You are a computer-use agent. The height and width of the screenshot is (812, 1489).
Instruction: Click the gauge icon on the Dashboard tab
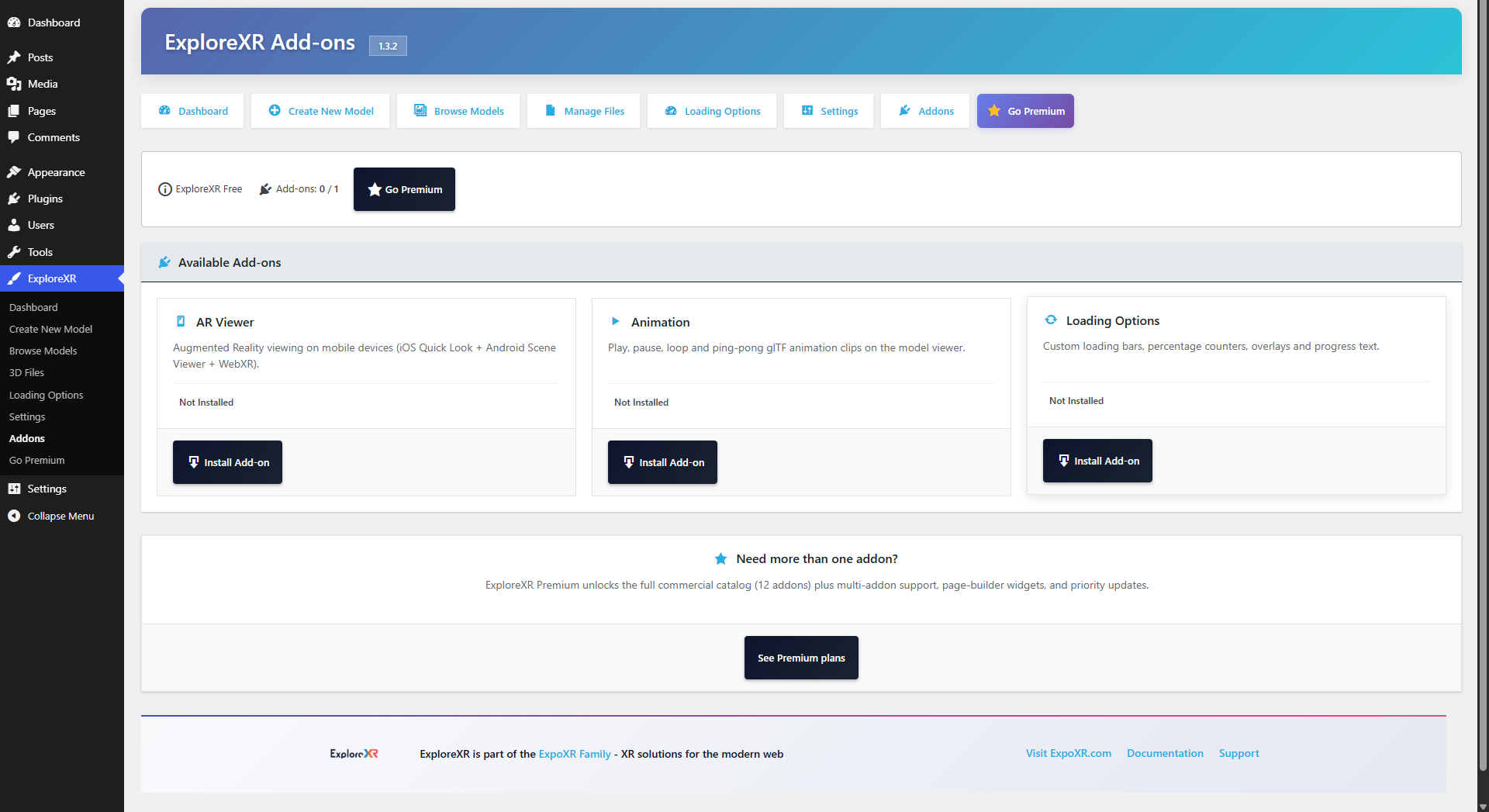(x=164, y=110)
